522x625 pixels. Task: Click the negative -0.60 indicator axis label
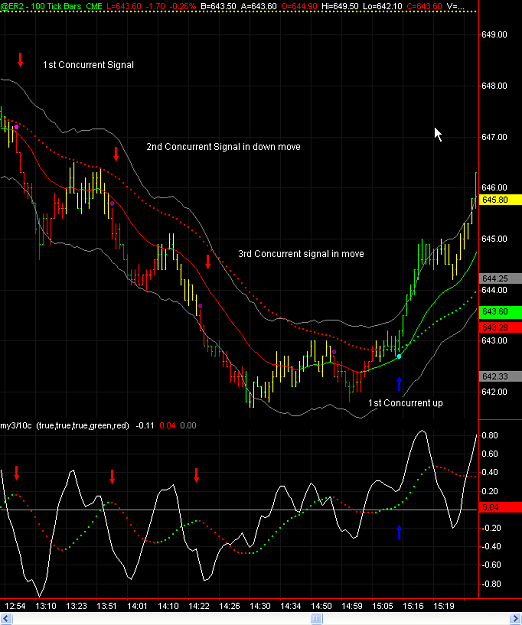click(x=491, y=565)
